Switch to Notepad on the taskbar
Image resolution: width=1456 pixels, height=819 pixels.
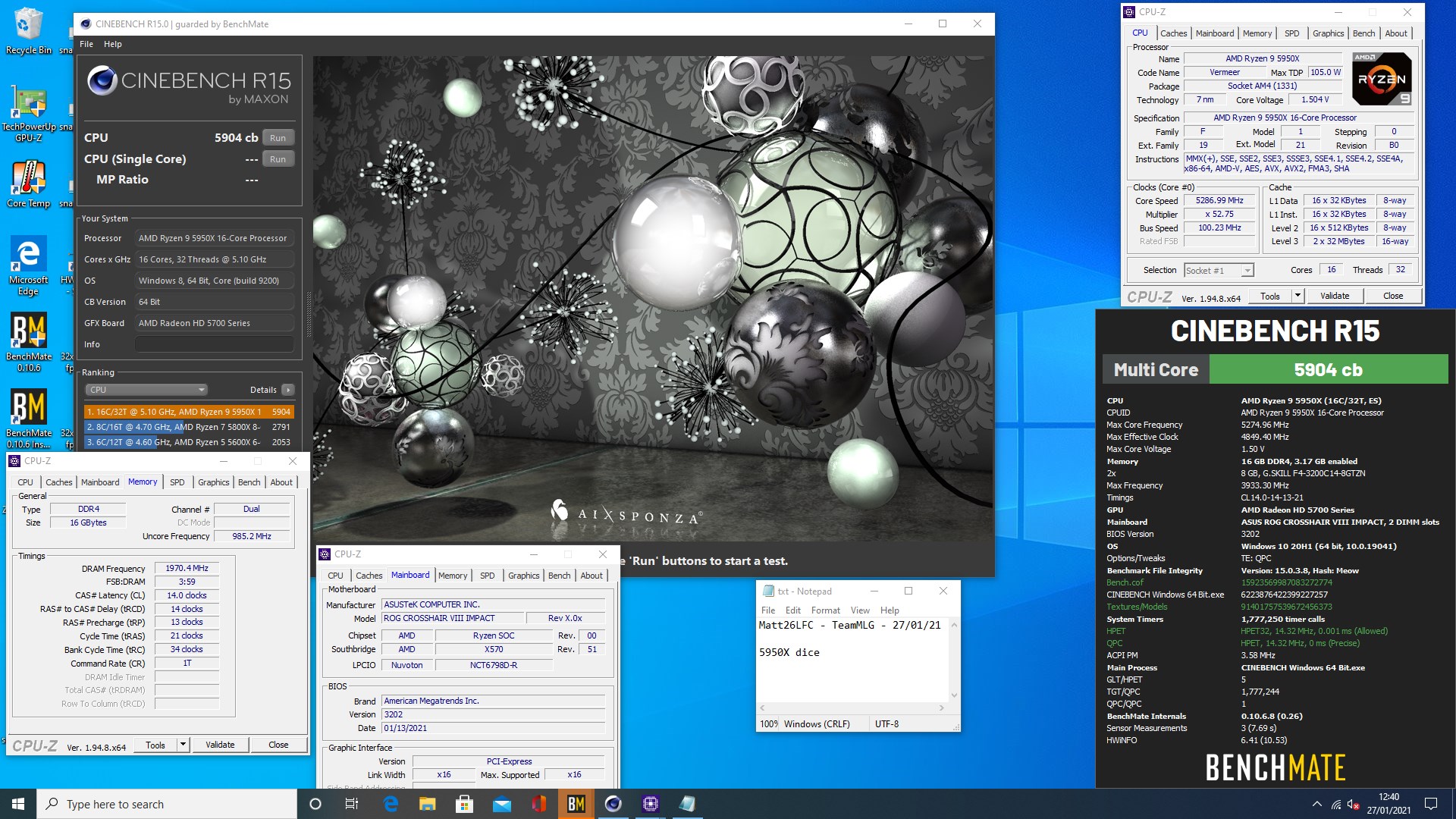687,804
